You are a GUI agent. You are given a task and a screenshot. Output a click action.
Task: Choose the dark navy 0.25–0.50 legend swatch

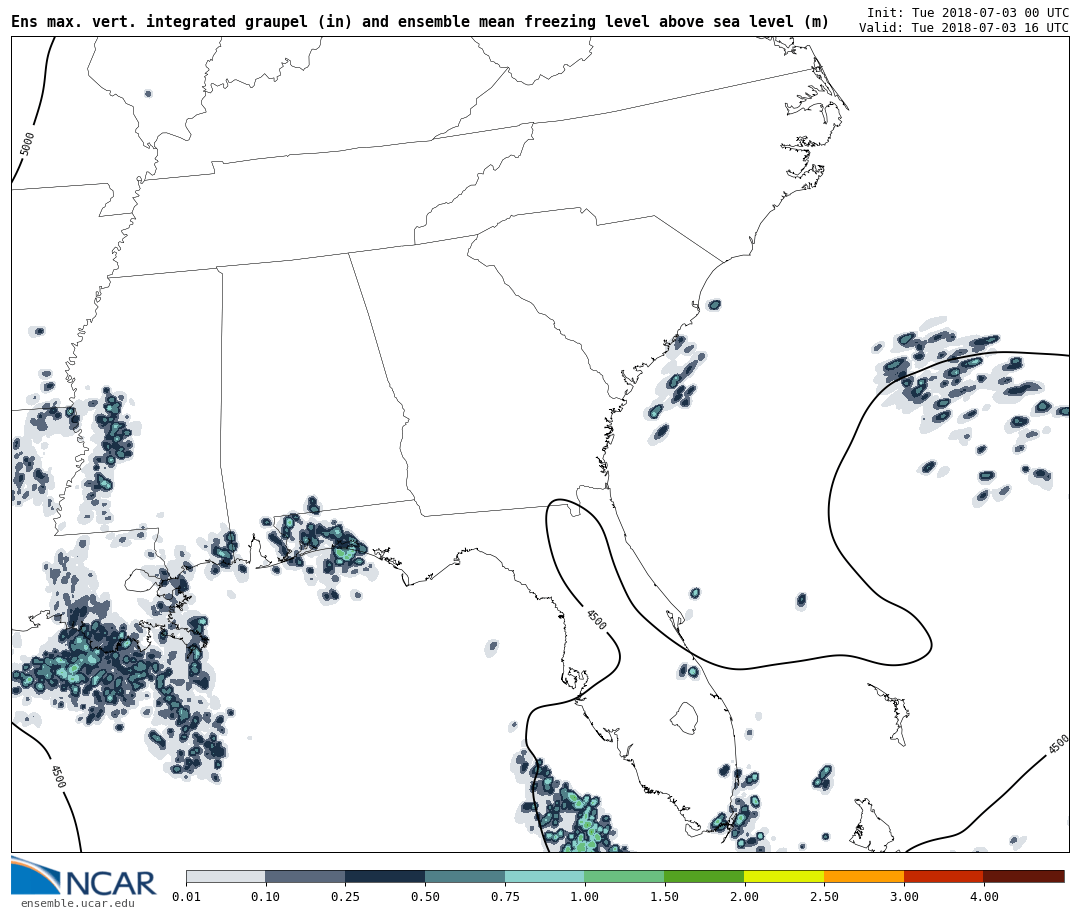pos(385,876)
